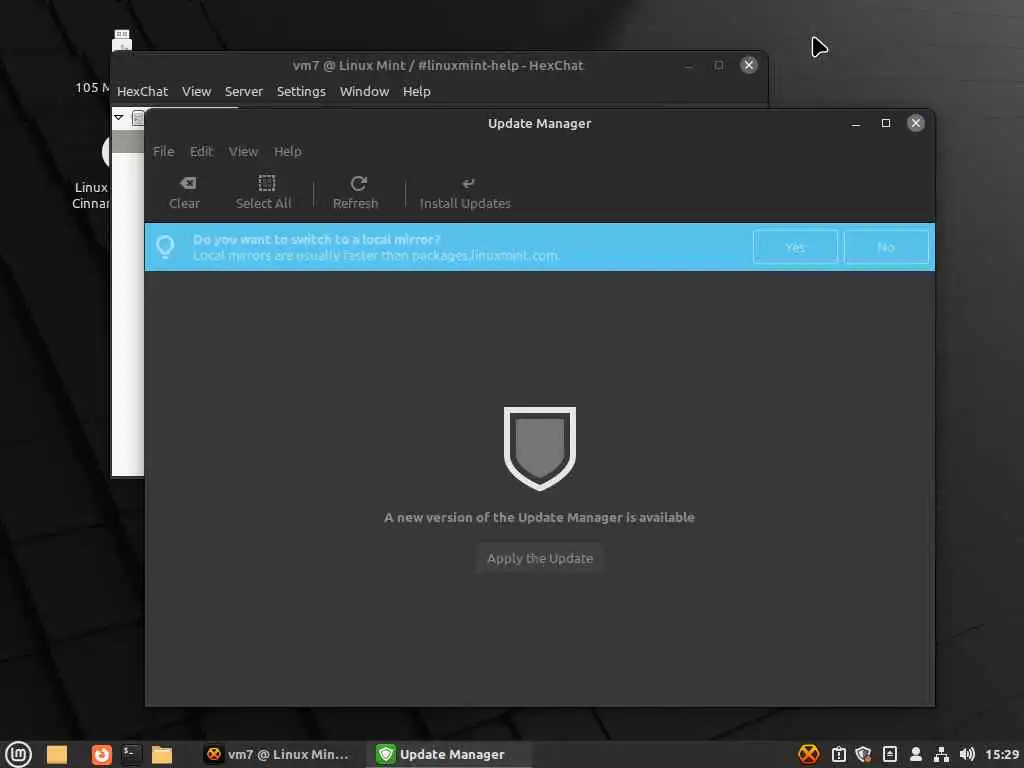This screenshot has width=1024, height=768.
Task: Click No to decline local mirror
Action: click(886, 247)
